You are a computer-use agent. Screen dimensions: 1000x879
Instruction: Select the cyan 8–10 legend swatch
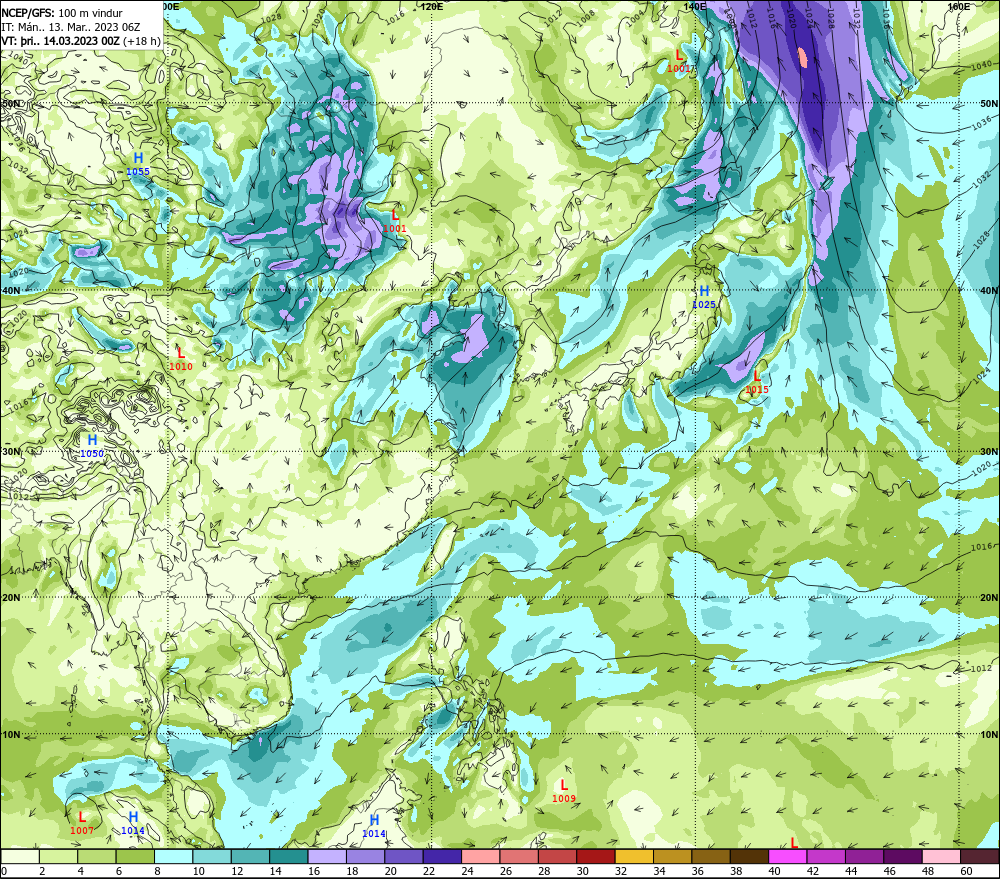[x=173, y=856]
